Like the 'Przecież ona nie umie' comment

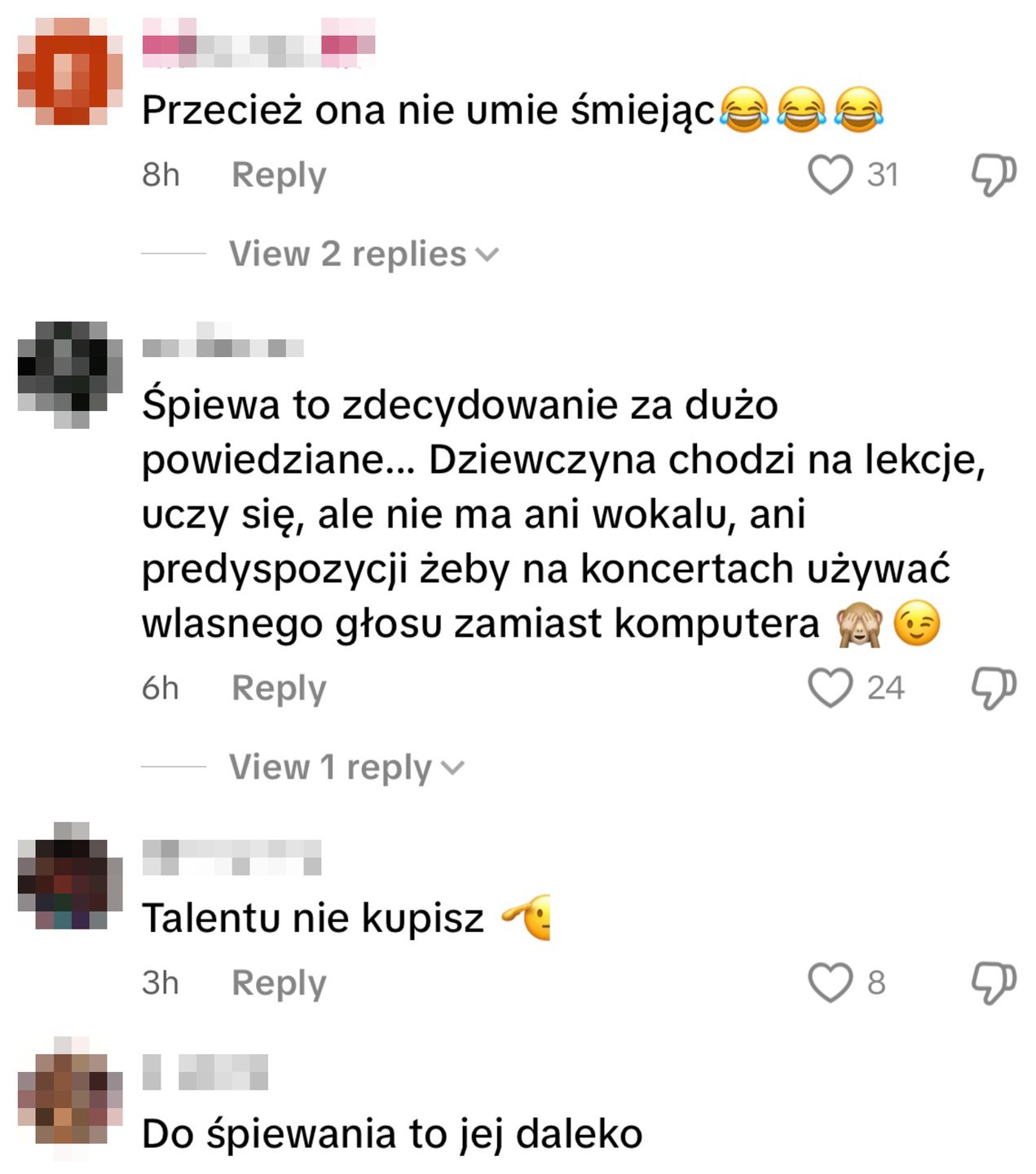point(830,174)
